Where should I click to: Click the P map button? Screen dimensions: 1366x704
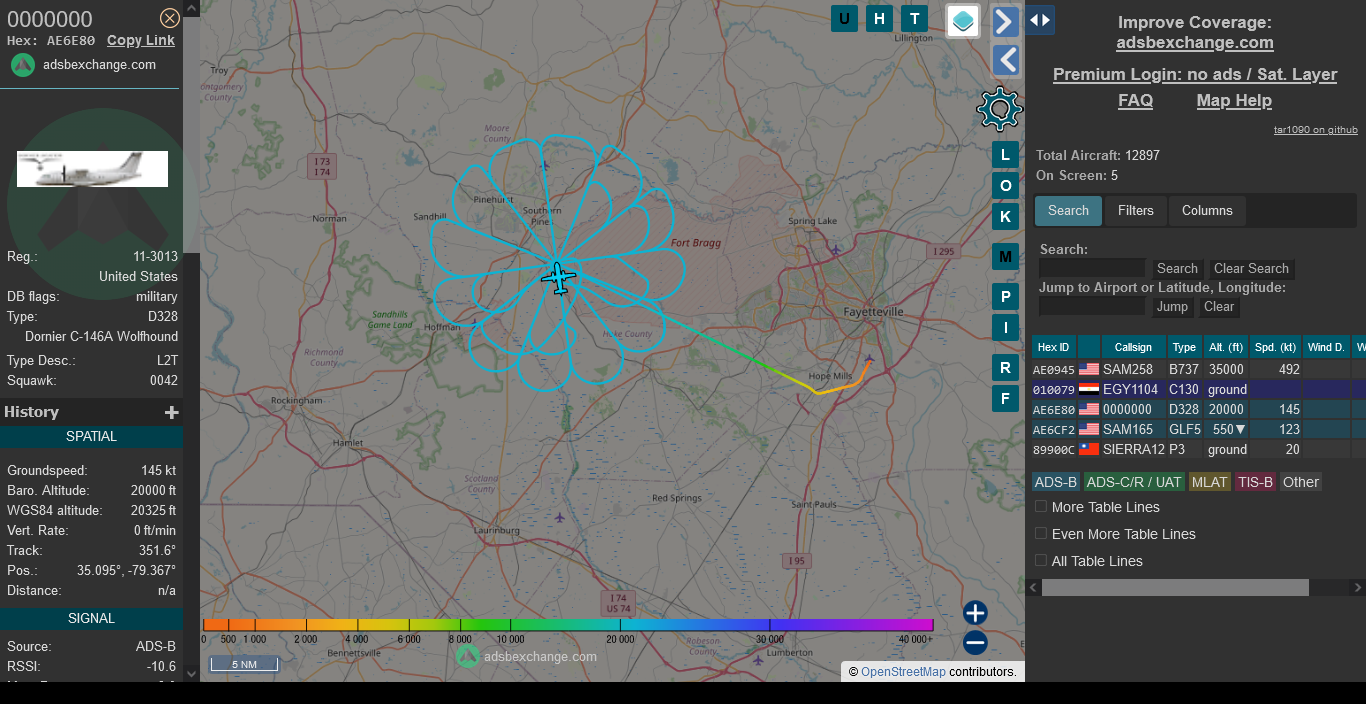[1005, 297]
